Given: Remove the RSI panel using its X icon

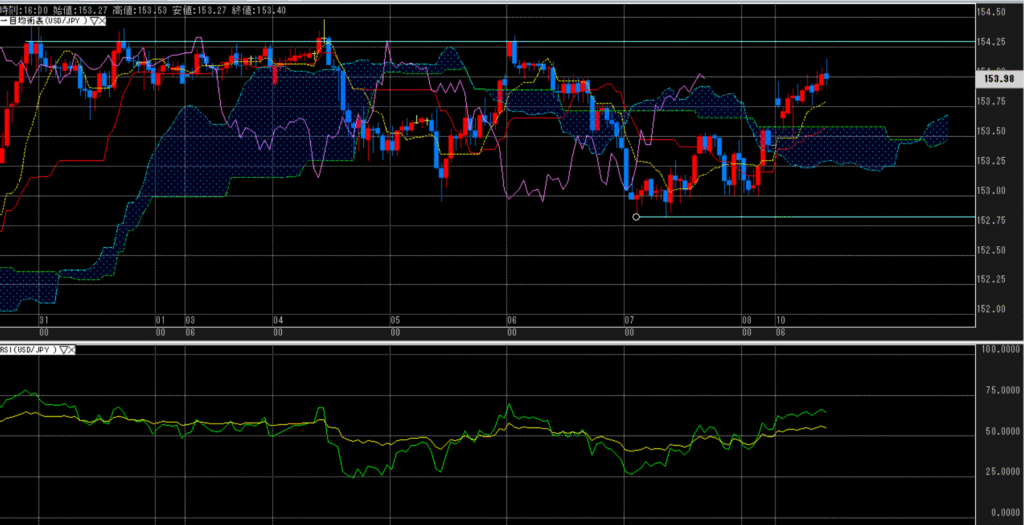Looking at the screenshot, I should coord(72,351).
